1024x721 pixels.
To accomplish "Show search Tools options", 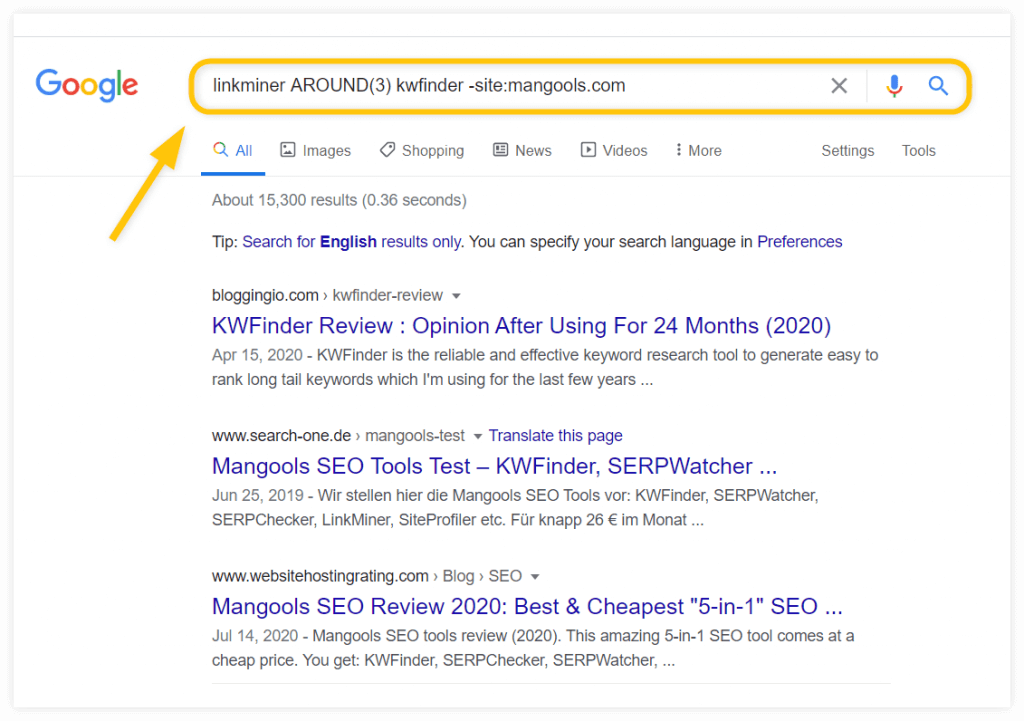I will pos(918,150).
